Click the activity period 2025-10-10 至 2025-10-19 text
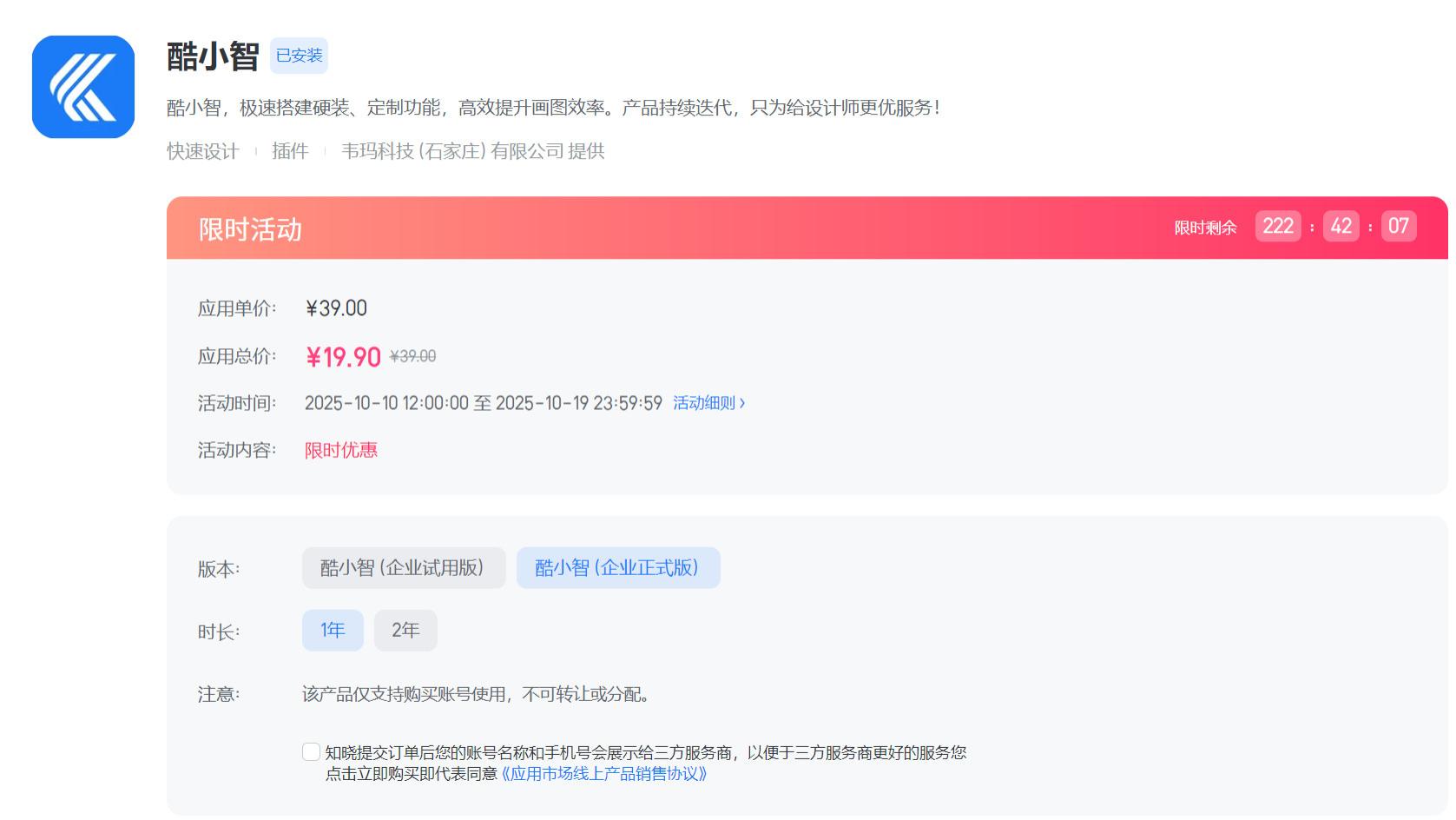This screenshot has width=1456, height=820. (484, 403)
